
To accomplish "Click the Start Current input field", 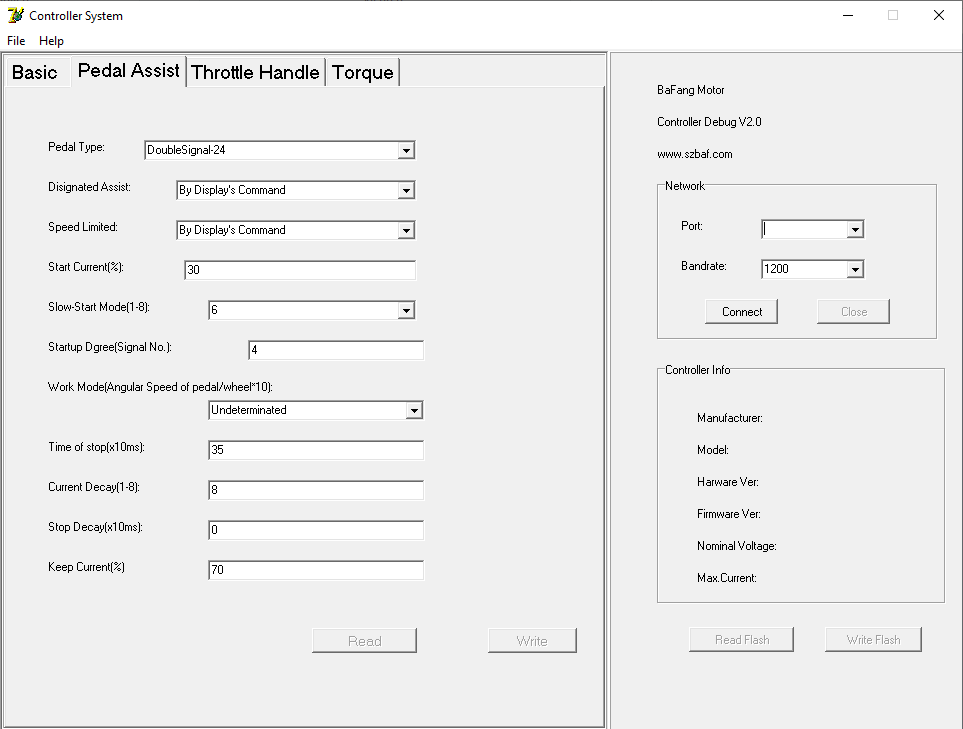I will coord(299,270).
